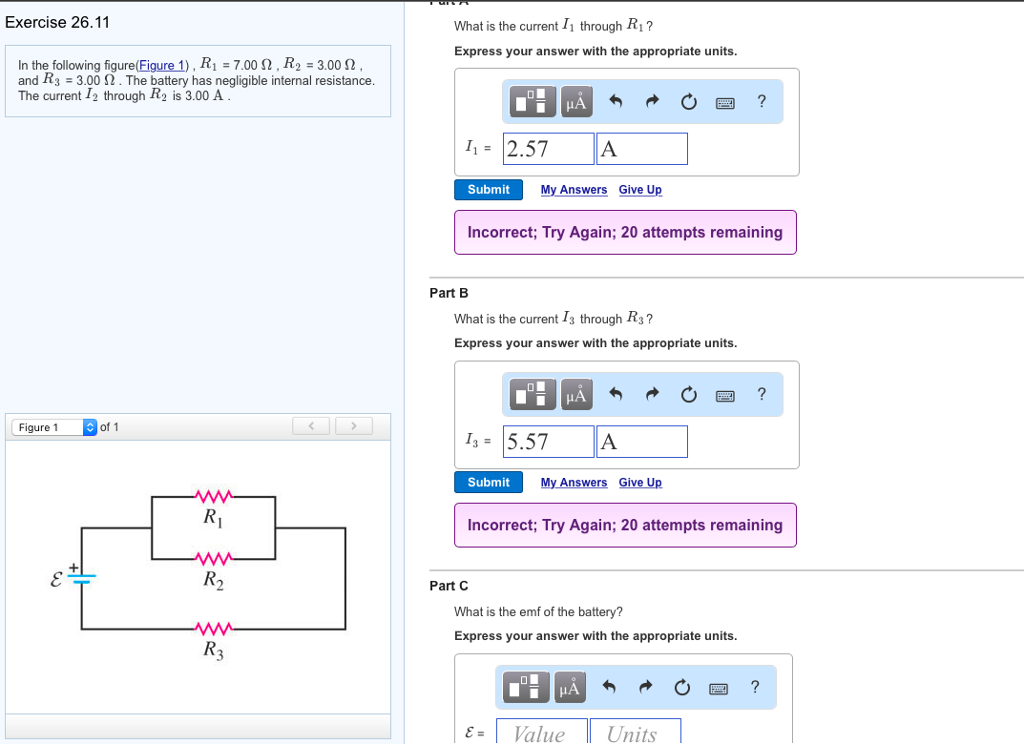Undo last edit in Part A toolbar

click(x=616, y=101)
